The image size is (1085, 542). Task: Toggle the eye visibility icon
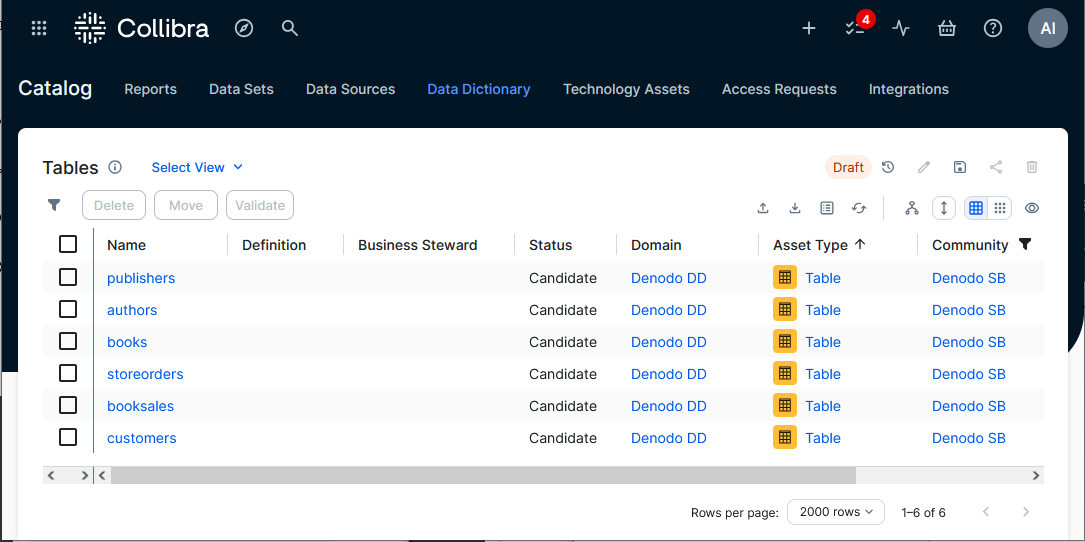pos(1032,208)
